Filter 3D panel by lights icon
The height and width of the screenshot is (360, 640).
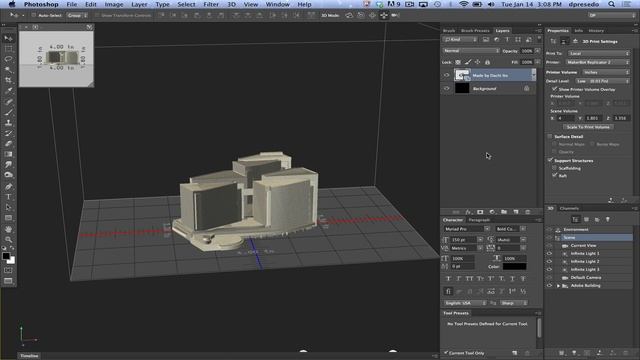point(608,220)
